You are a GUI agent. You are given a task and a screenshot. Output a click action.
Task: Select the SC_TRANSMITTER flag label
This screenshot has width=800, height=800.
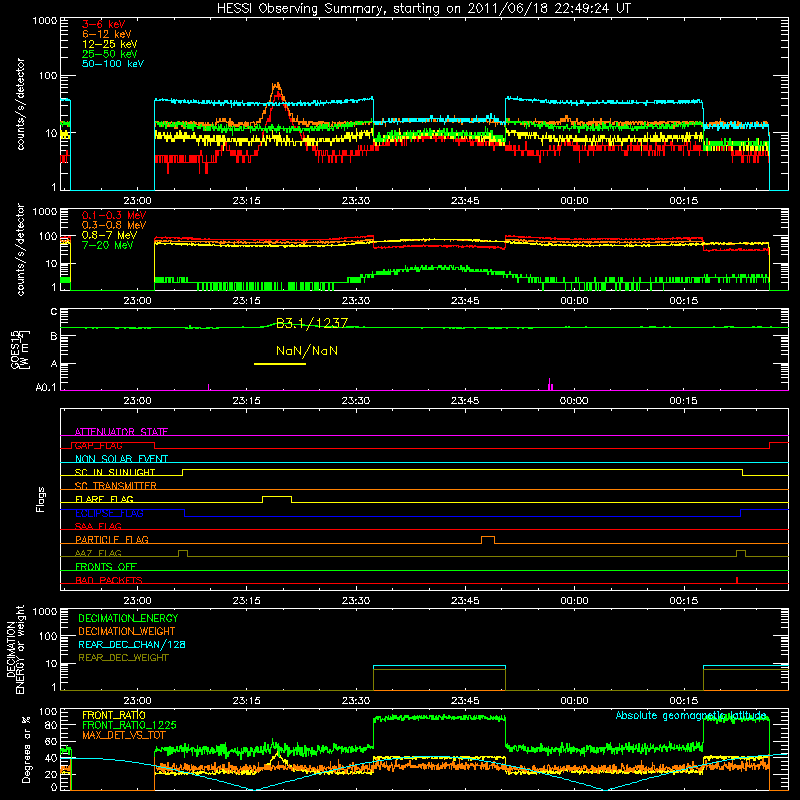[115, 485]
